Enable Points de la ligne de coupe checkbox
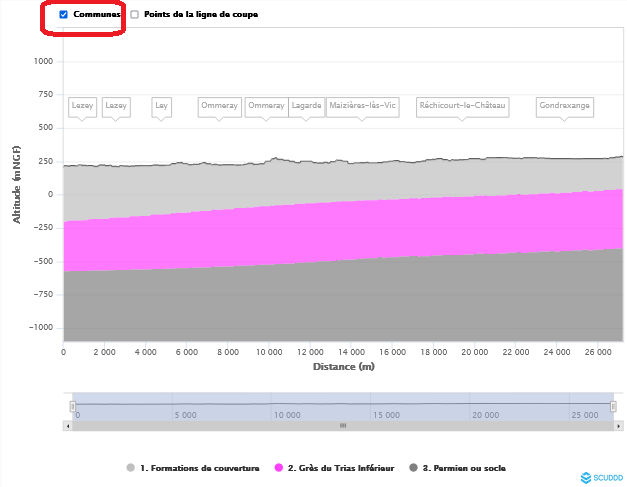The height and width of the screenshot is (487, 627). (x=135, y=15)
